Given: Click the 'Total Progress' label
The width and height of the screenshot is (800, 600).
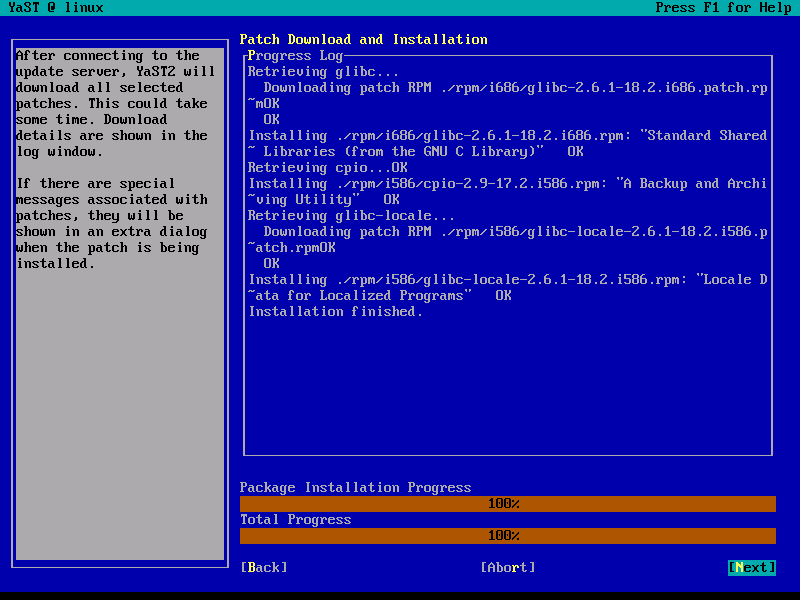Looking at the screenshot, I should (295, 519).
